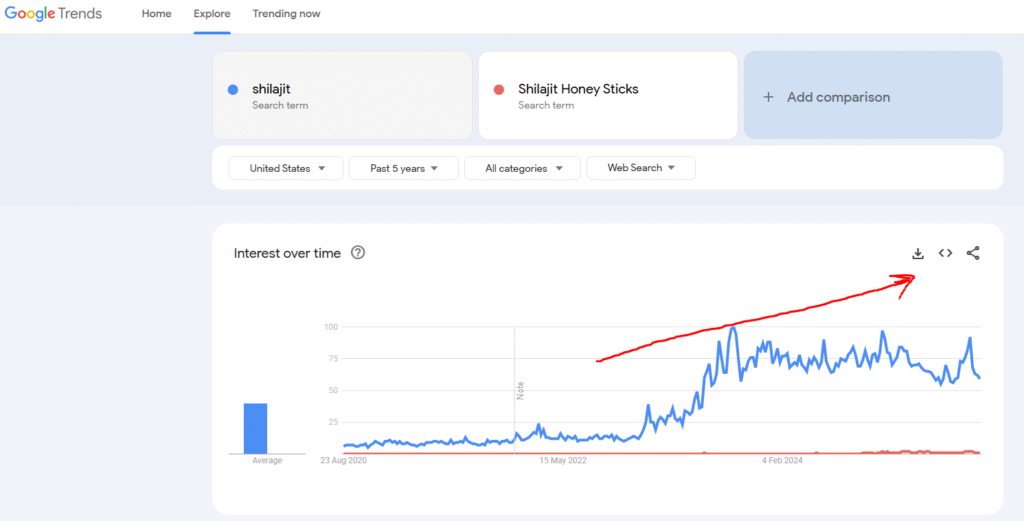The height and width of the screenshot is (521, 1024).
Task: Click the blue Average bar
Action: [x=255, y=428]
